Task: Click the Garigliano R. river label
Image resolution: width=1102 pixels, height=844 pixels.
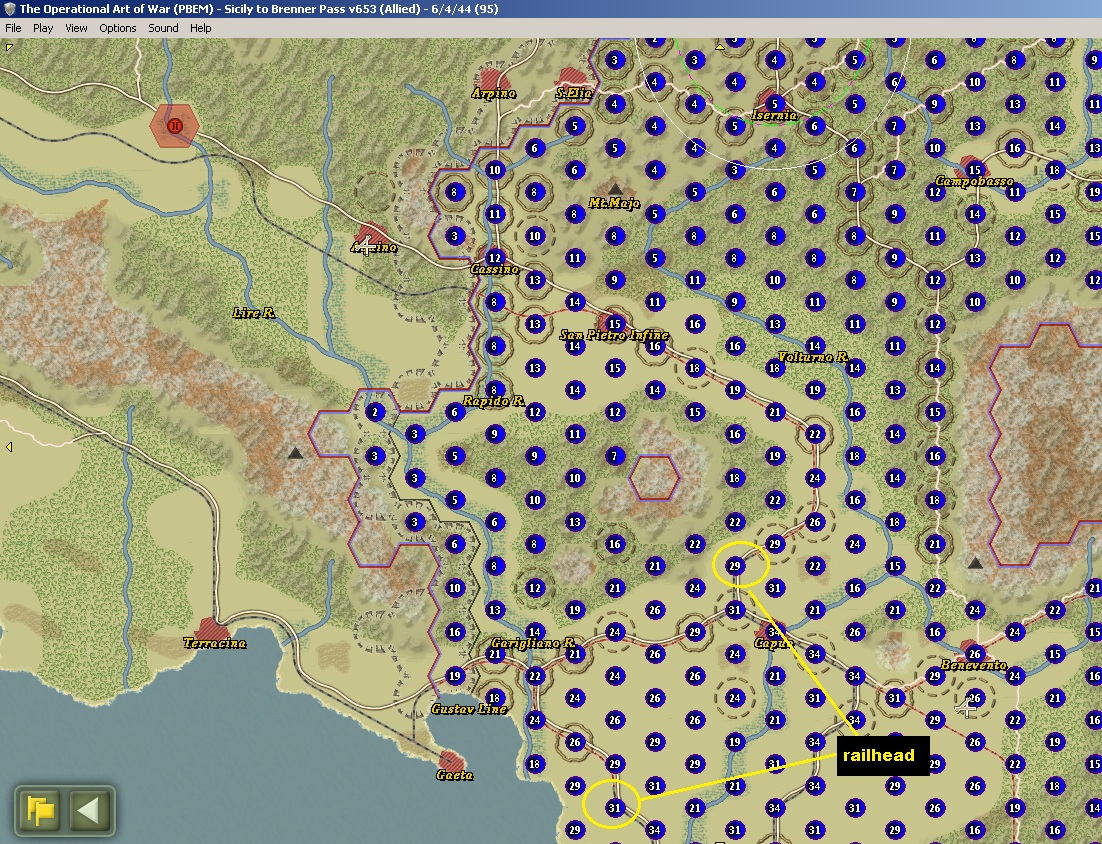Action: pyautogui.click(x=533, y=643)
